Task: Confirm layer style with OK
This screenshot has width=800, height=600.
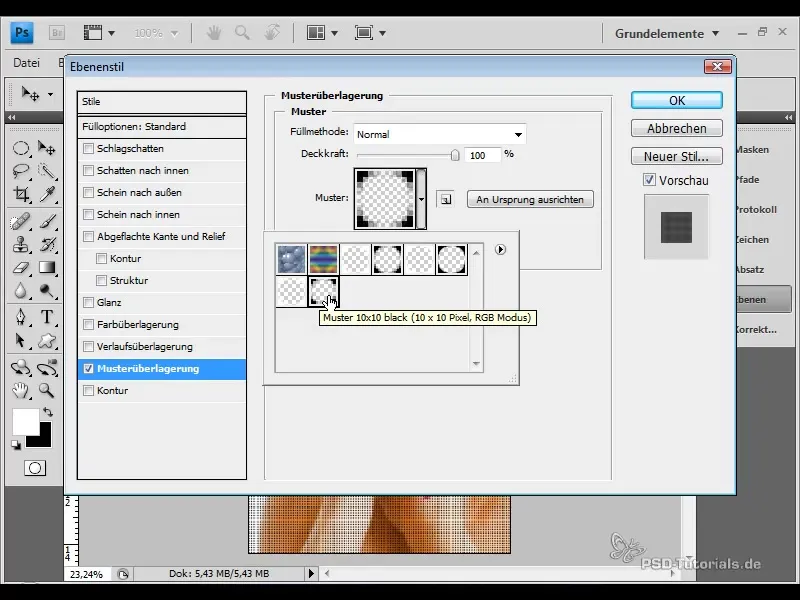Action: (677, 101)
